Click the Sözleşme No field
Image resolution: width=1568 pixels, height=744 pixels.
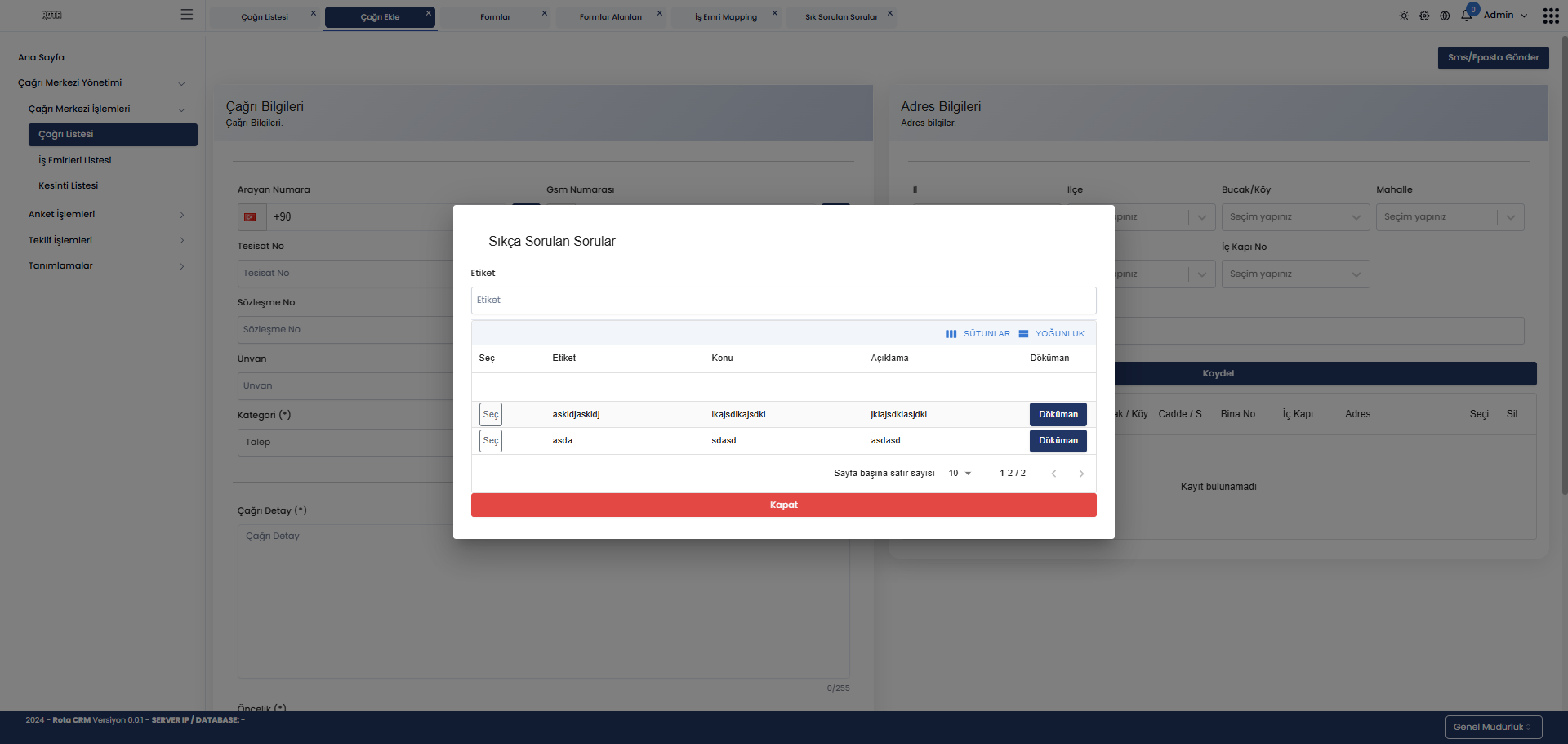(x=345, y=330)
